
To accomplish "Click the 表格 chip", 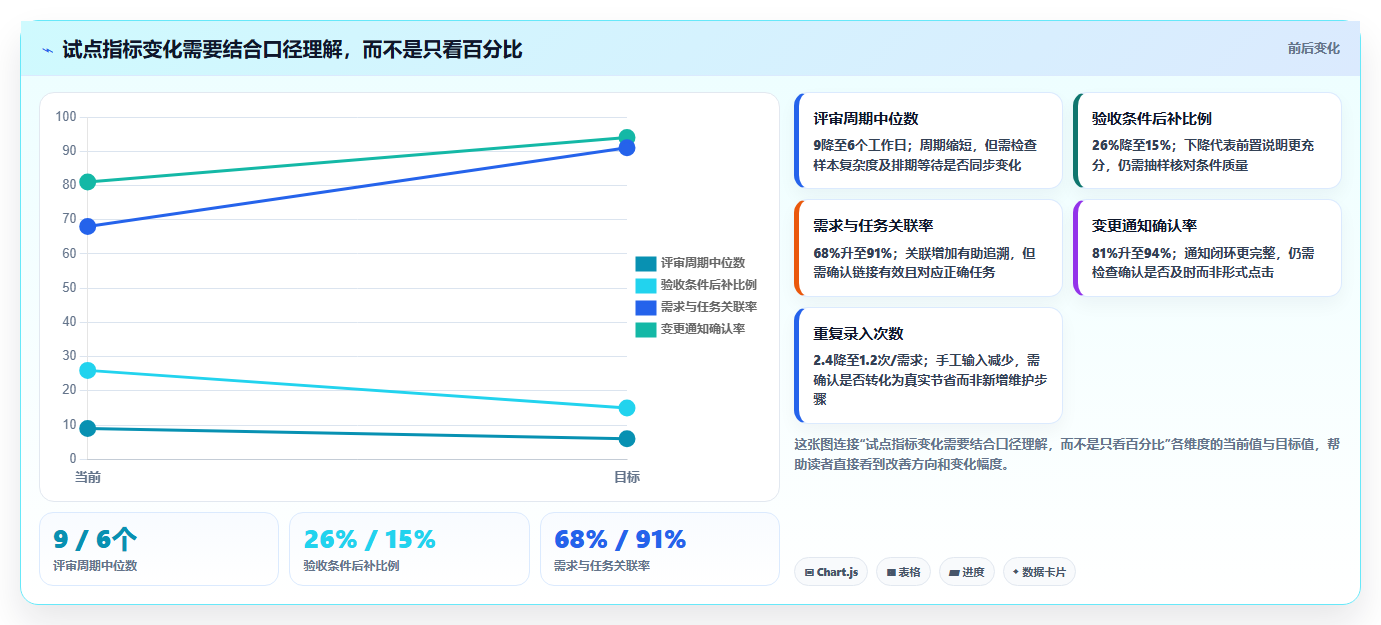I will click(x=903, y=572).
